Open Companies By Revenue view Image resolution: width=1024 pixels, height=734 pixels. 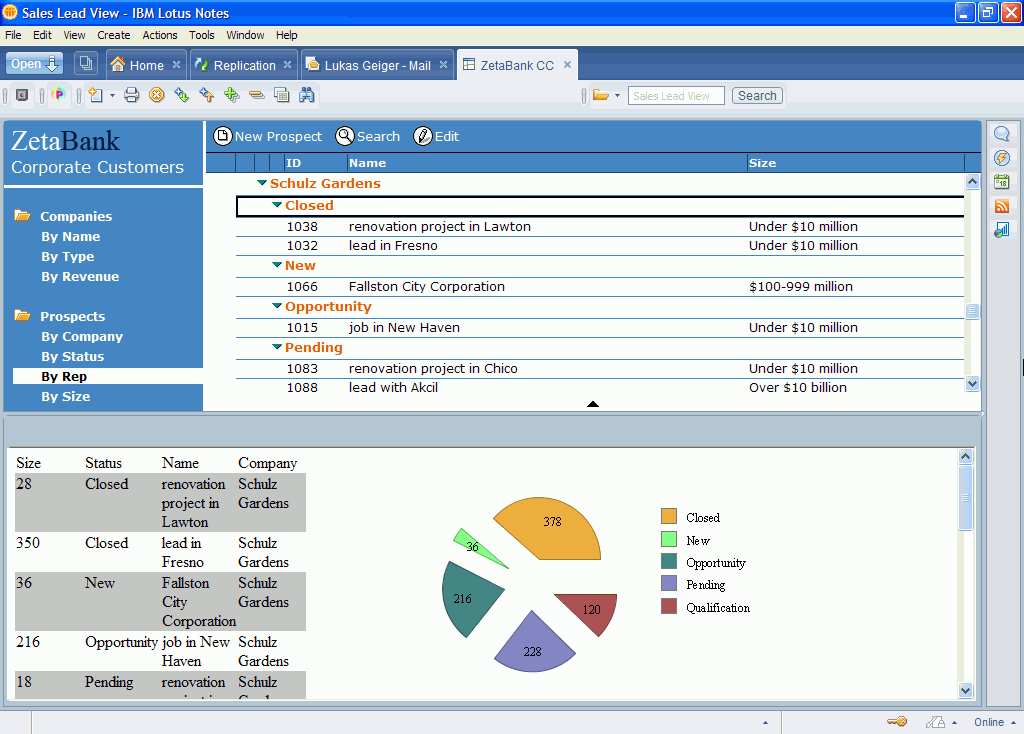coord(80,277)
